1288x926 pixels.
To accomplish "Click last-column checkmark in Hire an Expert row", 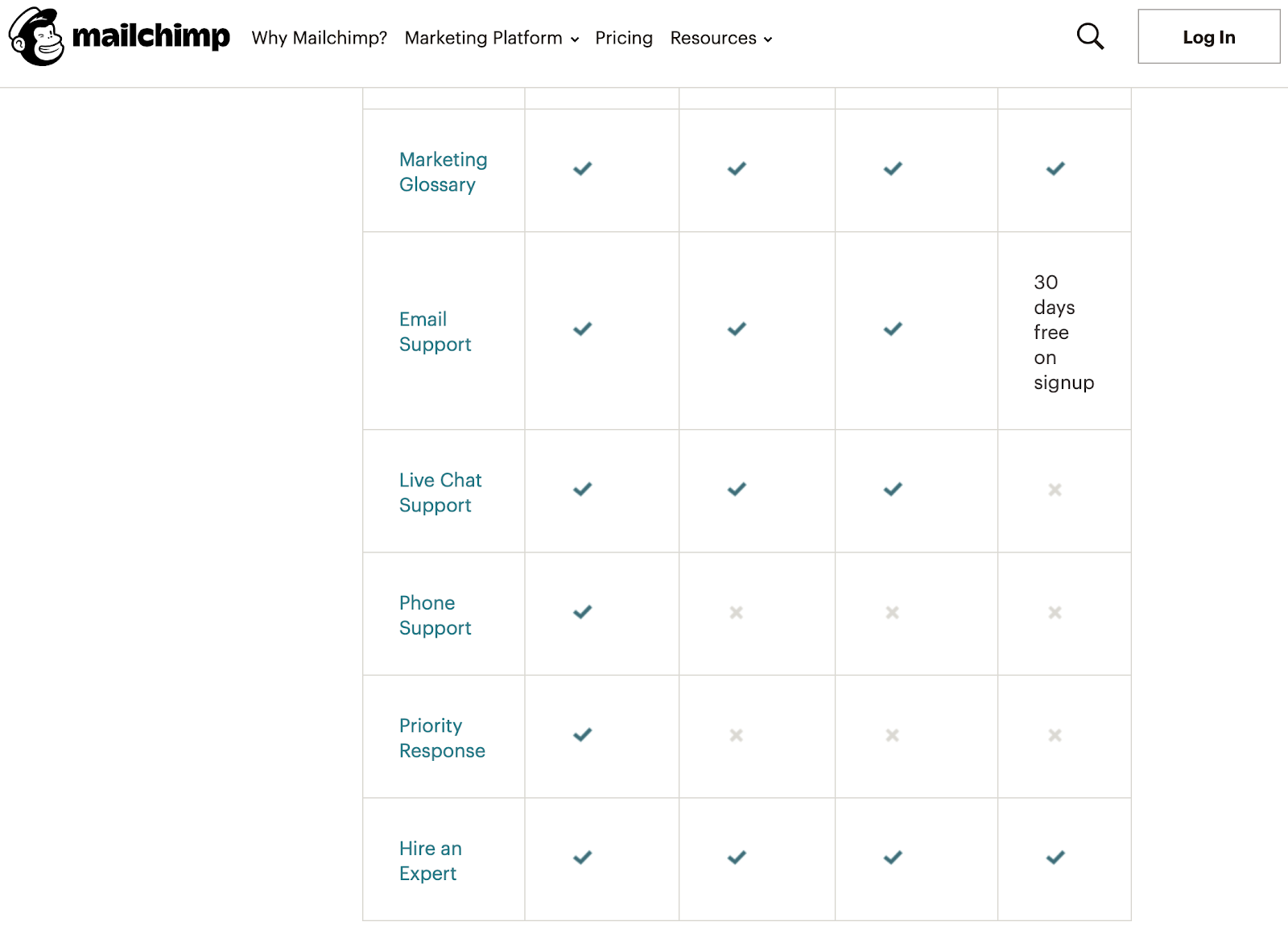I will 1055,858.
